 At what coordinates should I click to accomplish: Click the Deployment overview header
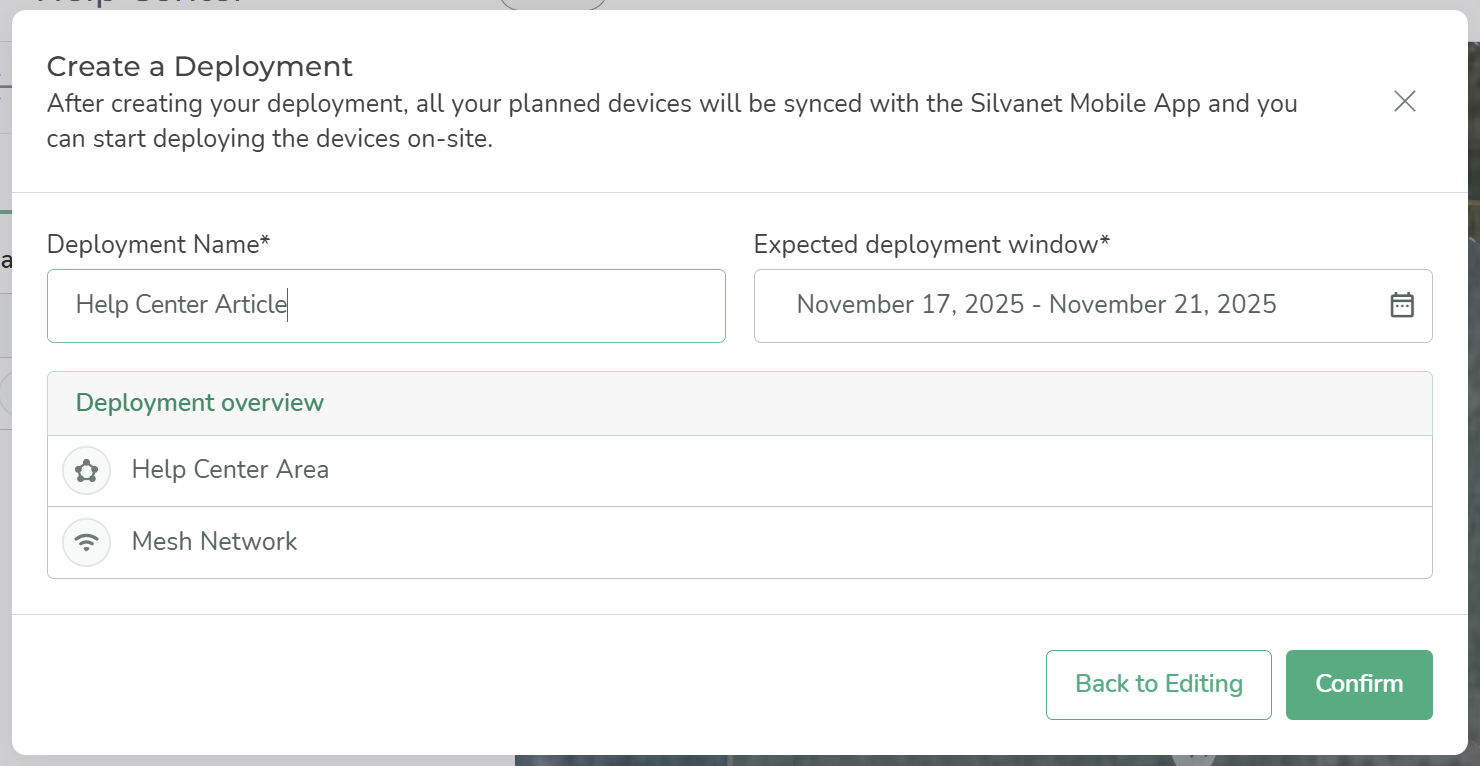200,403
